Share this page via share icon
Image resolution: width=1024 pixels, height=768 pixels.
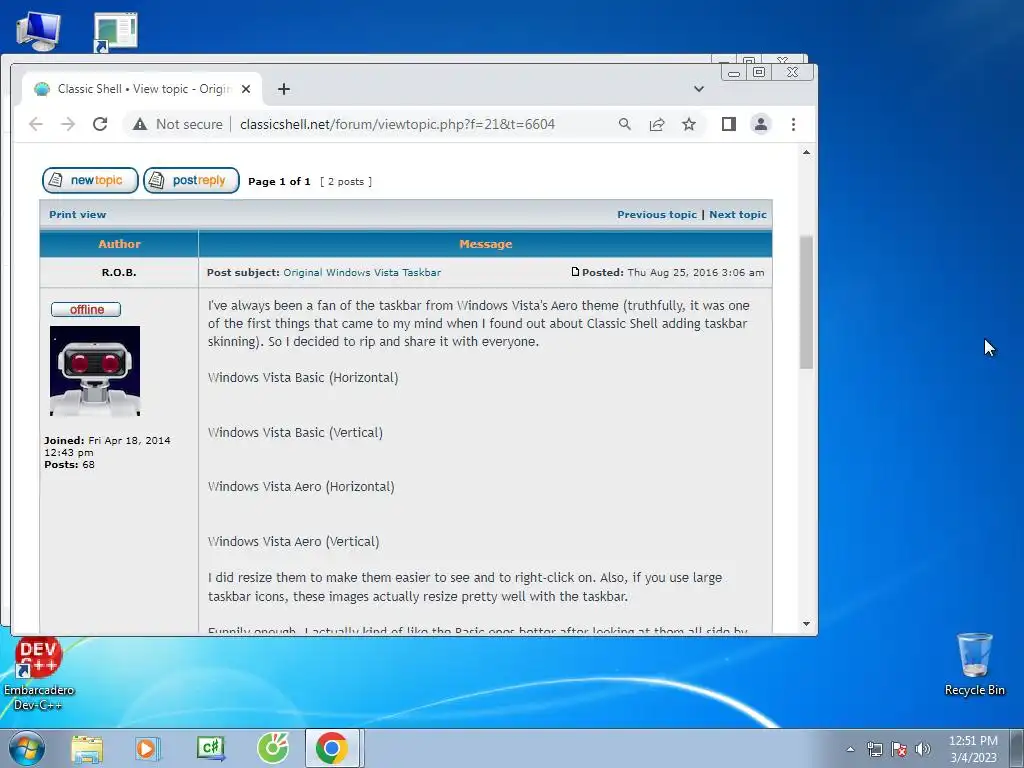(657, 124)
